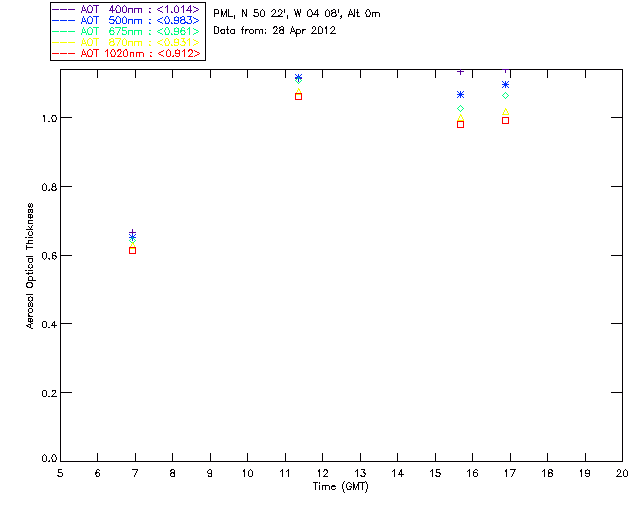Click the x-axis tick label '14'
Image resolution: width=640 pixels, height=512 pixels.
click(x=398, y=473)
